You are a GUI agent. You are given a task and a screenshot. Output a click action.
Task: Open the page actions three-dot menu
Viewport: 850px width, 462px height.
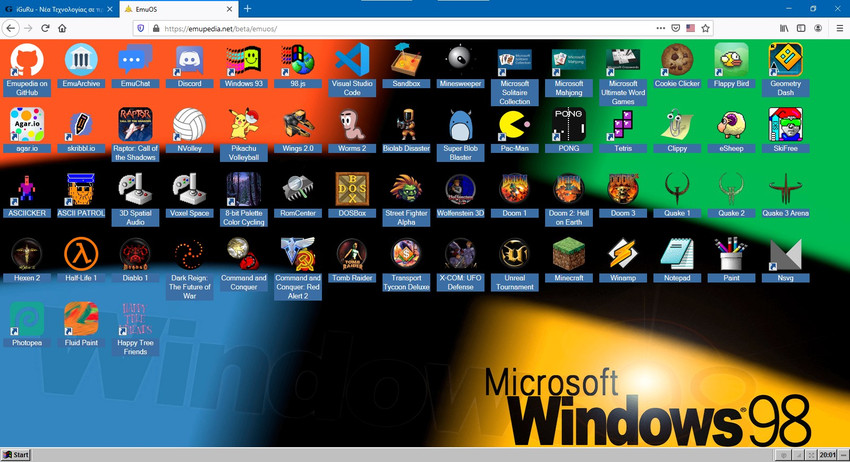click(x=660, y=28)
